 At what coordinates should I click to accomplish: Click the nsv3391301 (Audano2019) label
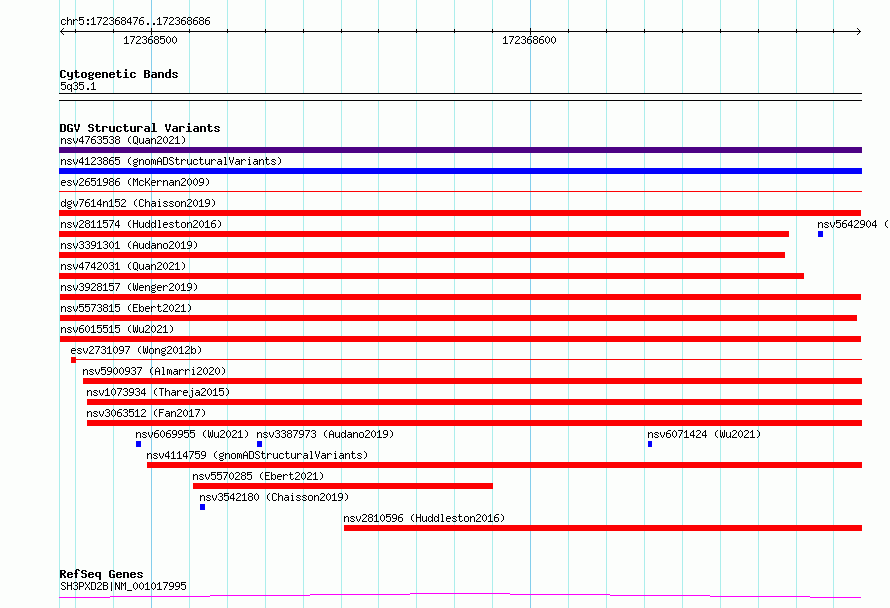[x=129, y=245]
